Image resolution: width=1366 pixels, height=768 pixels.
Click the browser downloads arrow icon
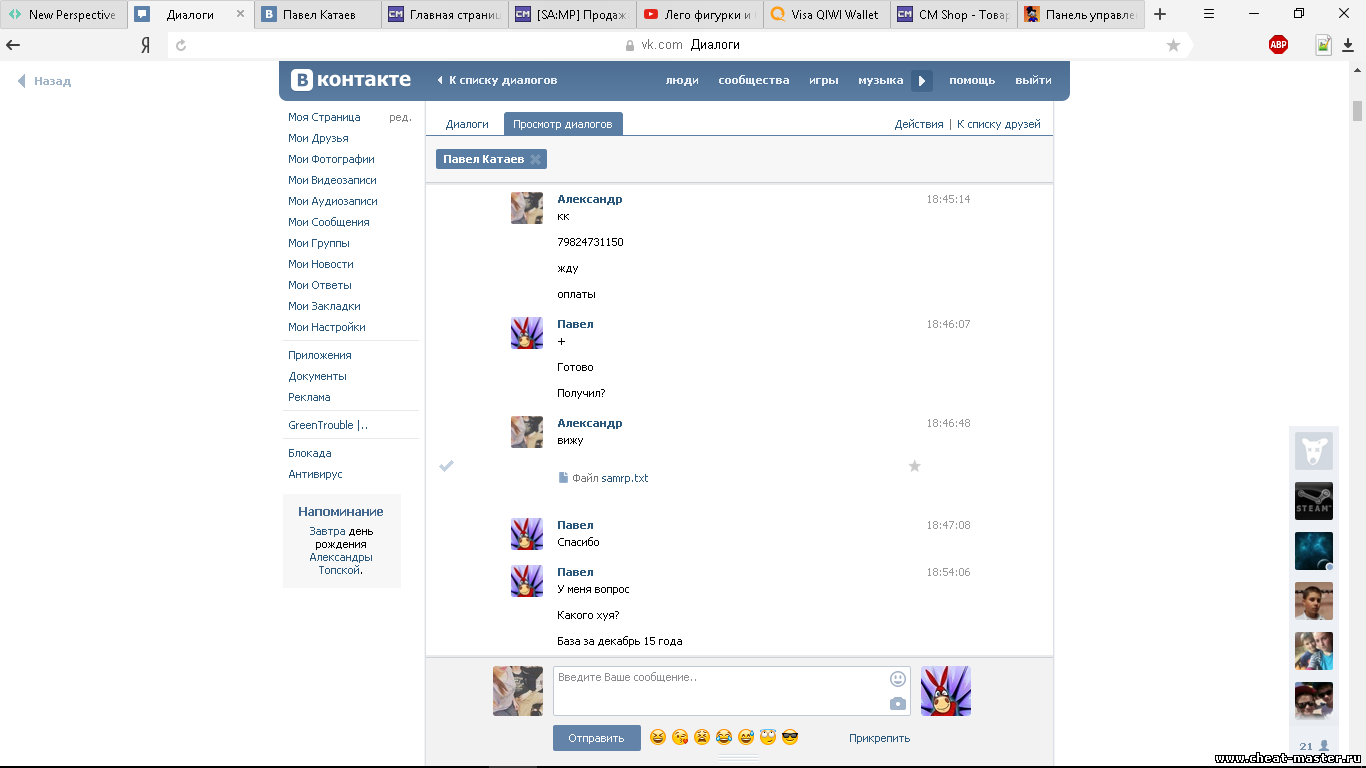point(1347,45)
